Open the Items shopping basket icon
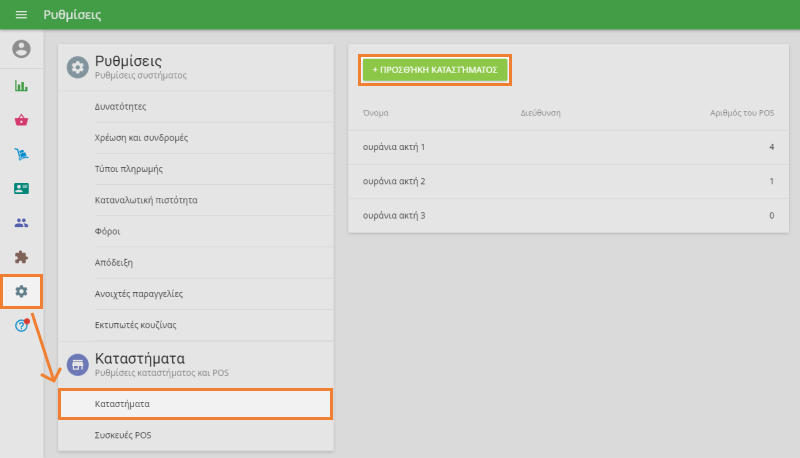800x458 pixels. tap(21, 120)
